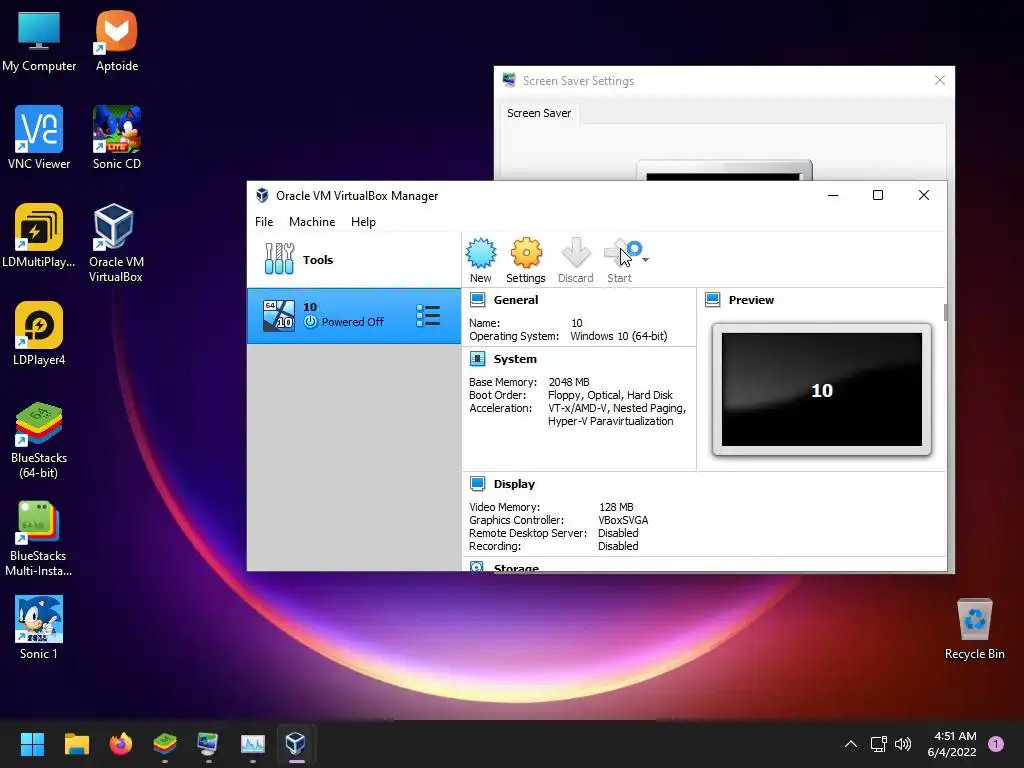Open the Display section header
Image resolution: width=1024 pixels, height=768 pixels.
(x=514, y=484)
